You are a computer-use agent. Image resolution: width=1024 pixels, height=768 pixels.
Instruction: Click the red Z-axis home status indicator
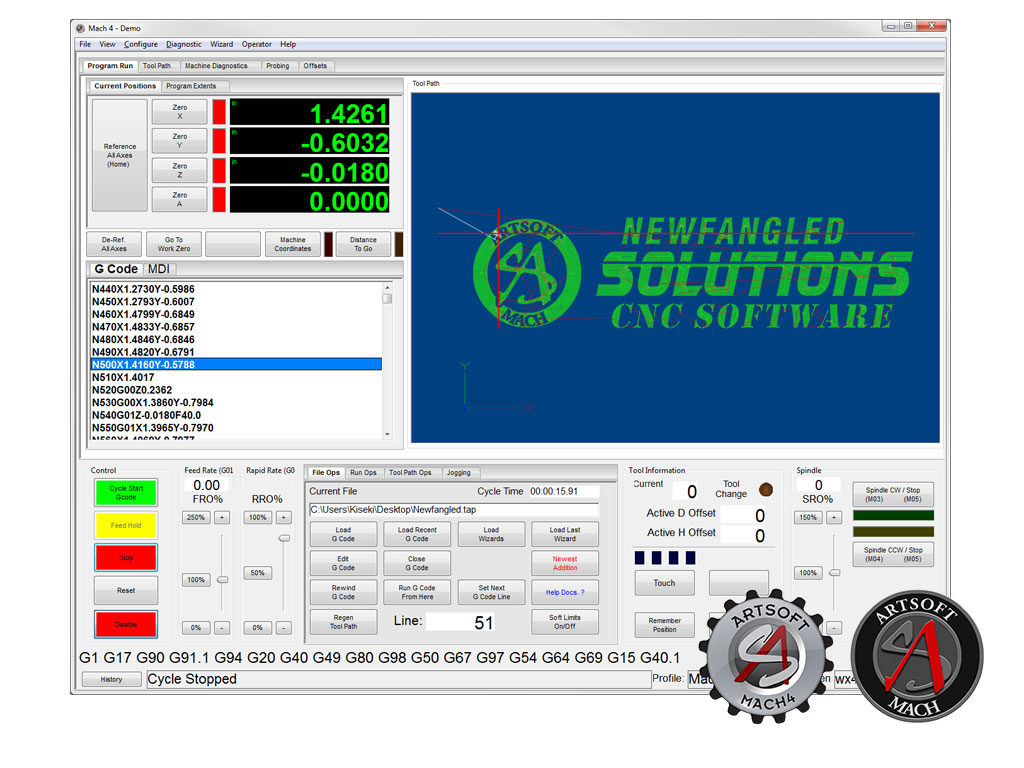tap(219, 170)
